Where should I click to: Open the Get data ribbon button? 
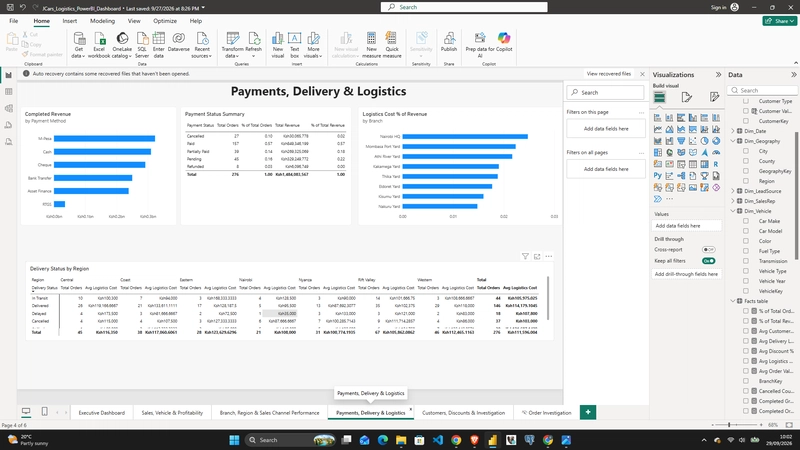click(79, 45)
